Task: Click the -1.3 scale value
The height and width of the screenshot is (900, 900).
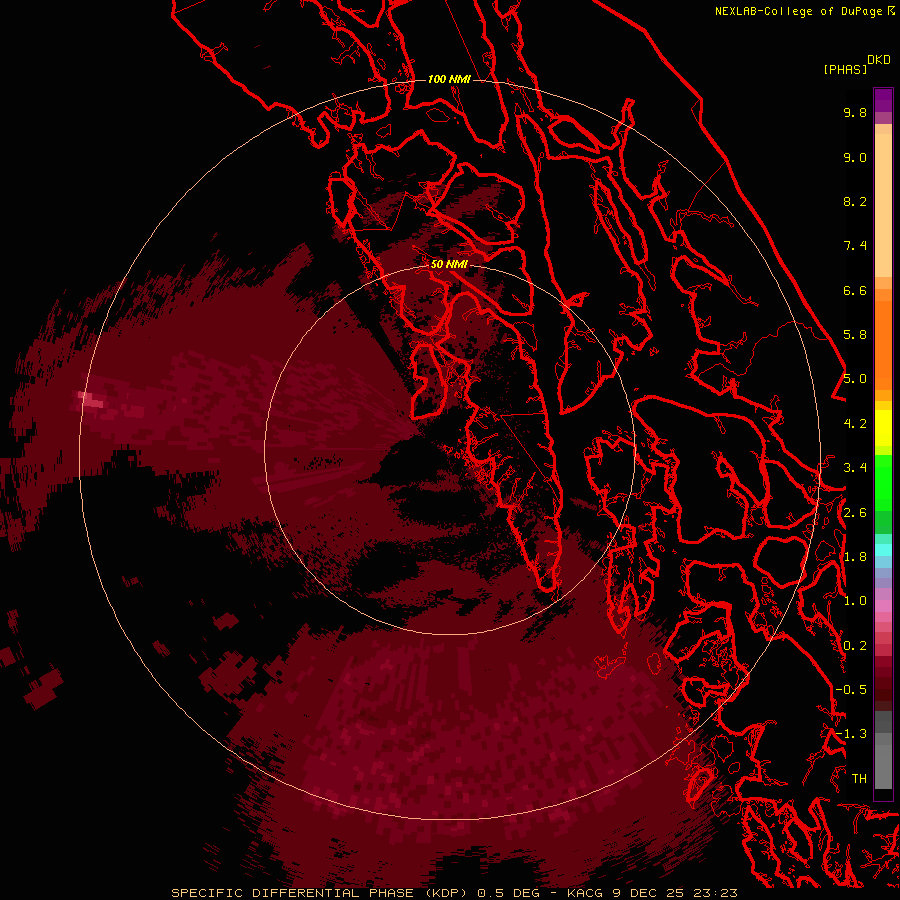Action: (851, 734)
